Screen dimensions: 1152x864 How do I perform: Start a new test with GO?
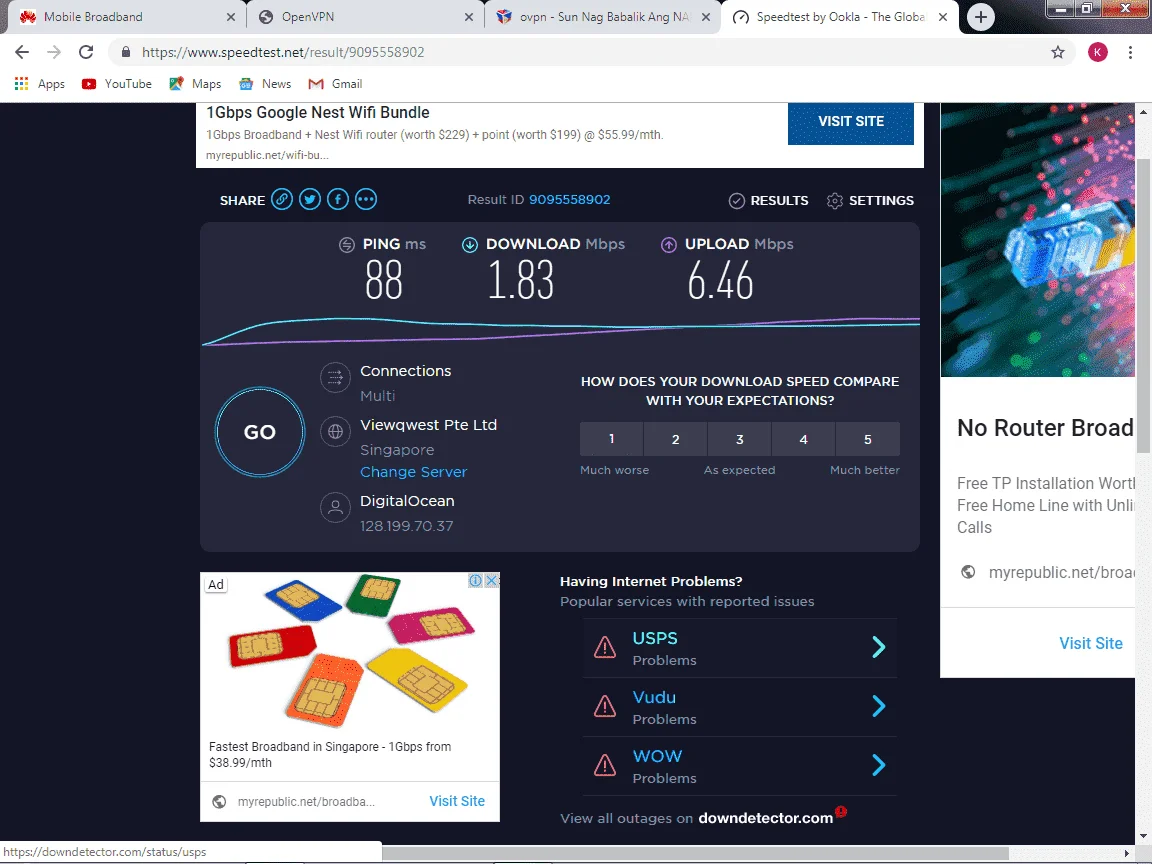pos(260,432)
